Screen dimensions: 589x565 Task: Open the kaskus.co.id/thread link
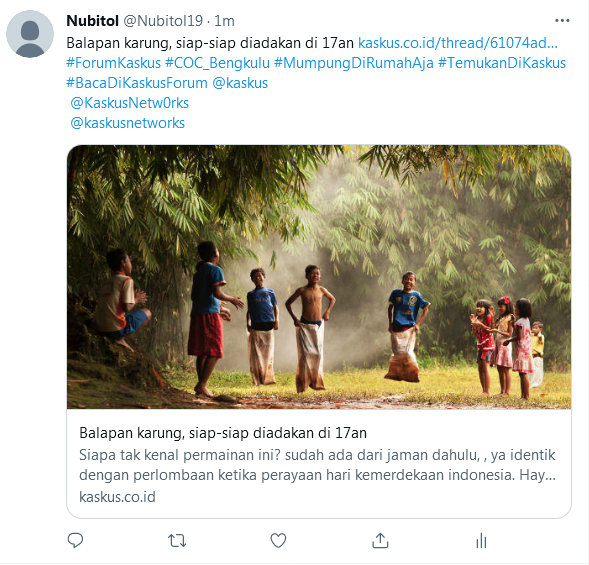point(458,43)
